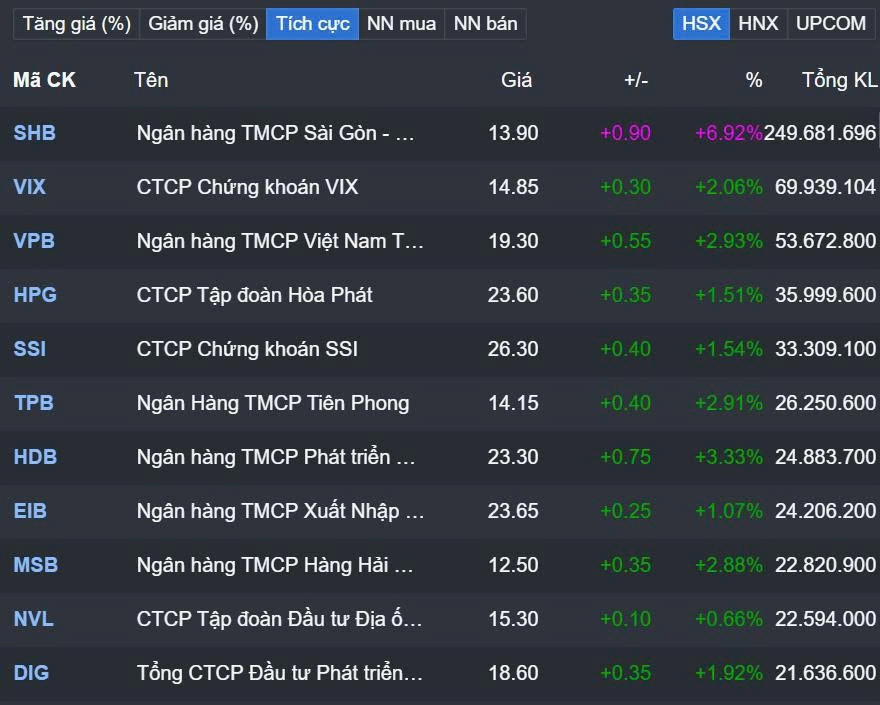Image resolution: width=880 pixels, height=705 pixels.
Task: Switch to the Giảm giá (%) tab
Action: point(203,24)
